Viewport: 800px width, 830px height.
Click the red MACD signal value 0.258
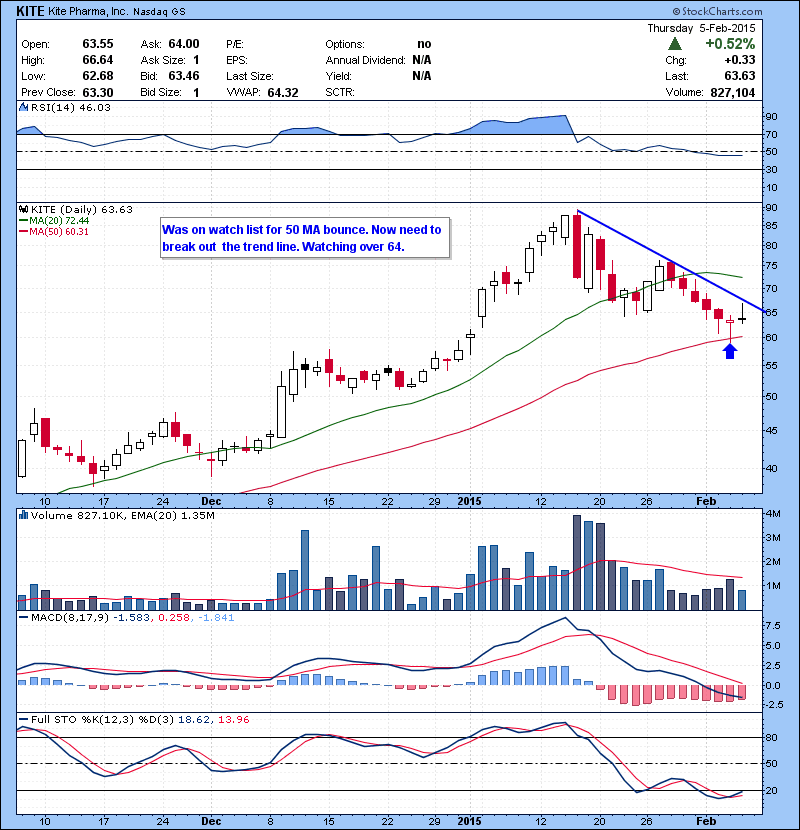coord(174,617)
